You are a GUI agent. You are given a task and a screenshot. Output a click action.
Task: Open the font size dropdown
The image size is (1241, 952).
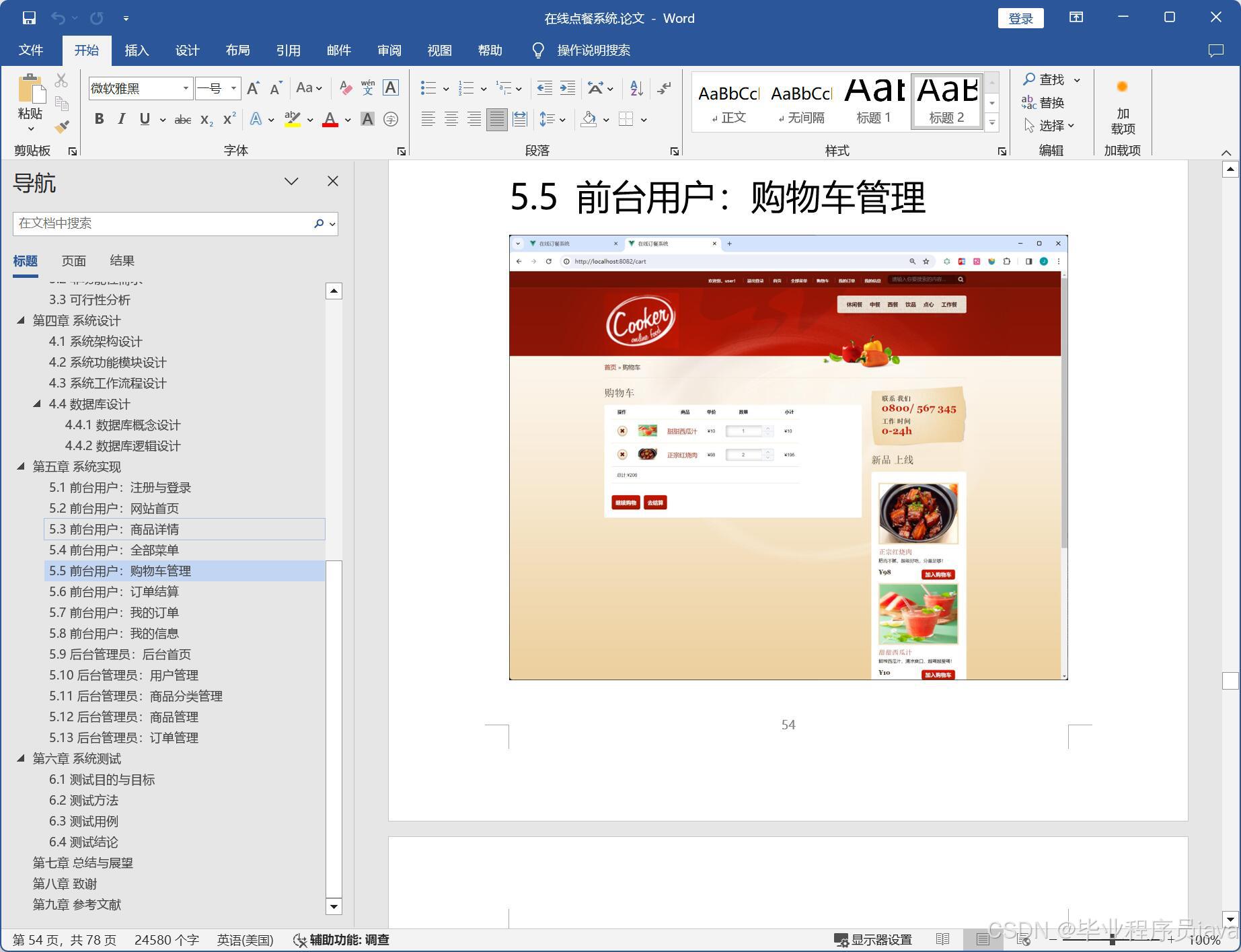tap(233, 88)
